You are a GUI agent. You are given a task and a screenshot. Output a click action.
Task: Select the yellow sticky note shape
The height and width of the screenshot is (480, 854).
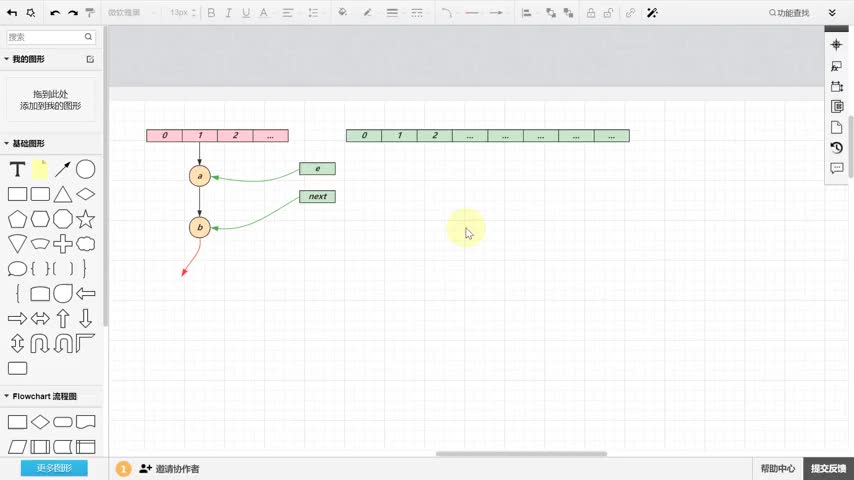point(40,169)
